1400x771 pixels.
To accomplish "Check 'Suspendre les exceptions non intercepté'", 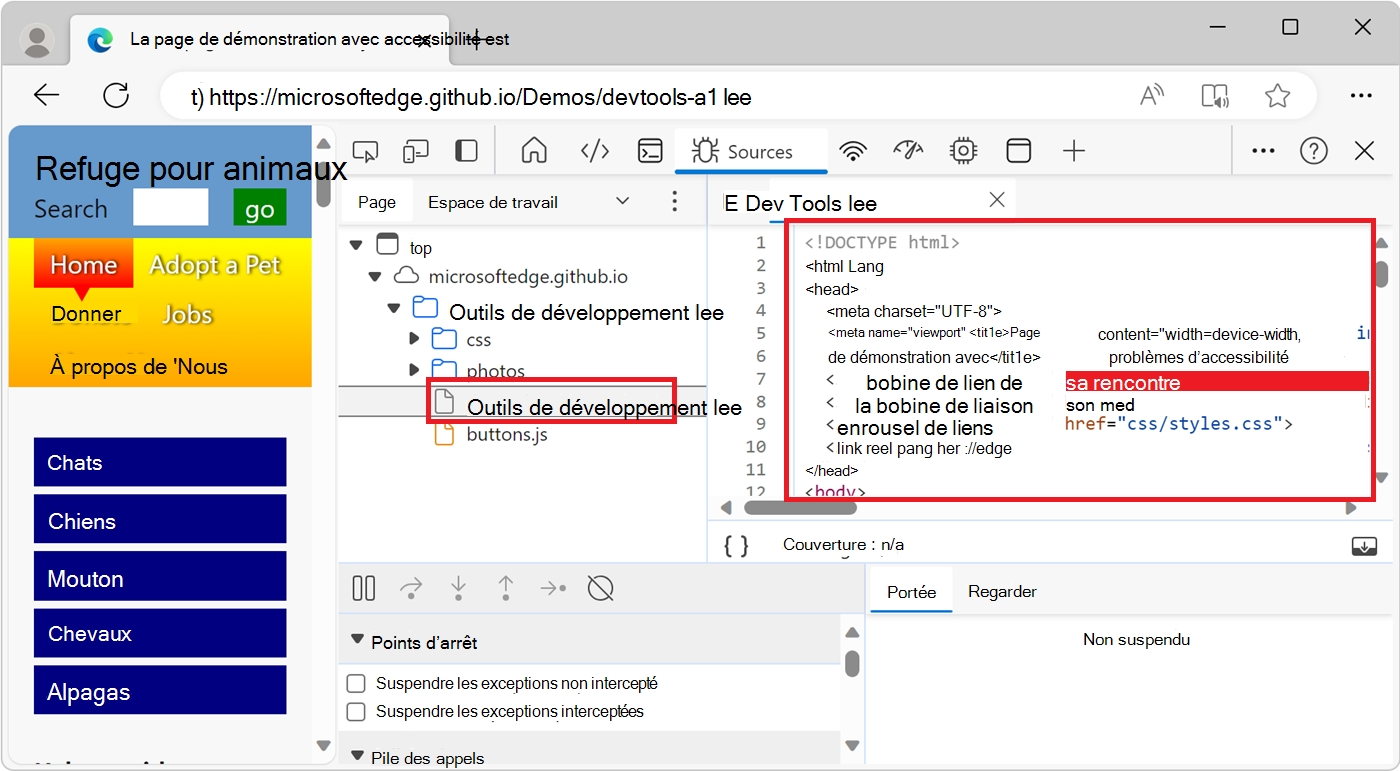I will (x=356, y=683).
